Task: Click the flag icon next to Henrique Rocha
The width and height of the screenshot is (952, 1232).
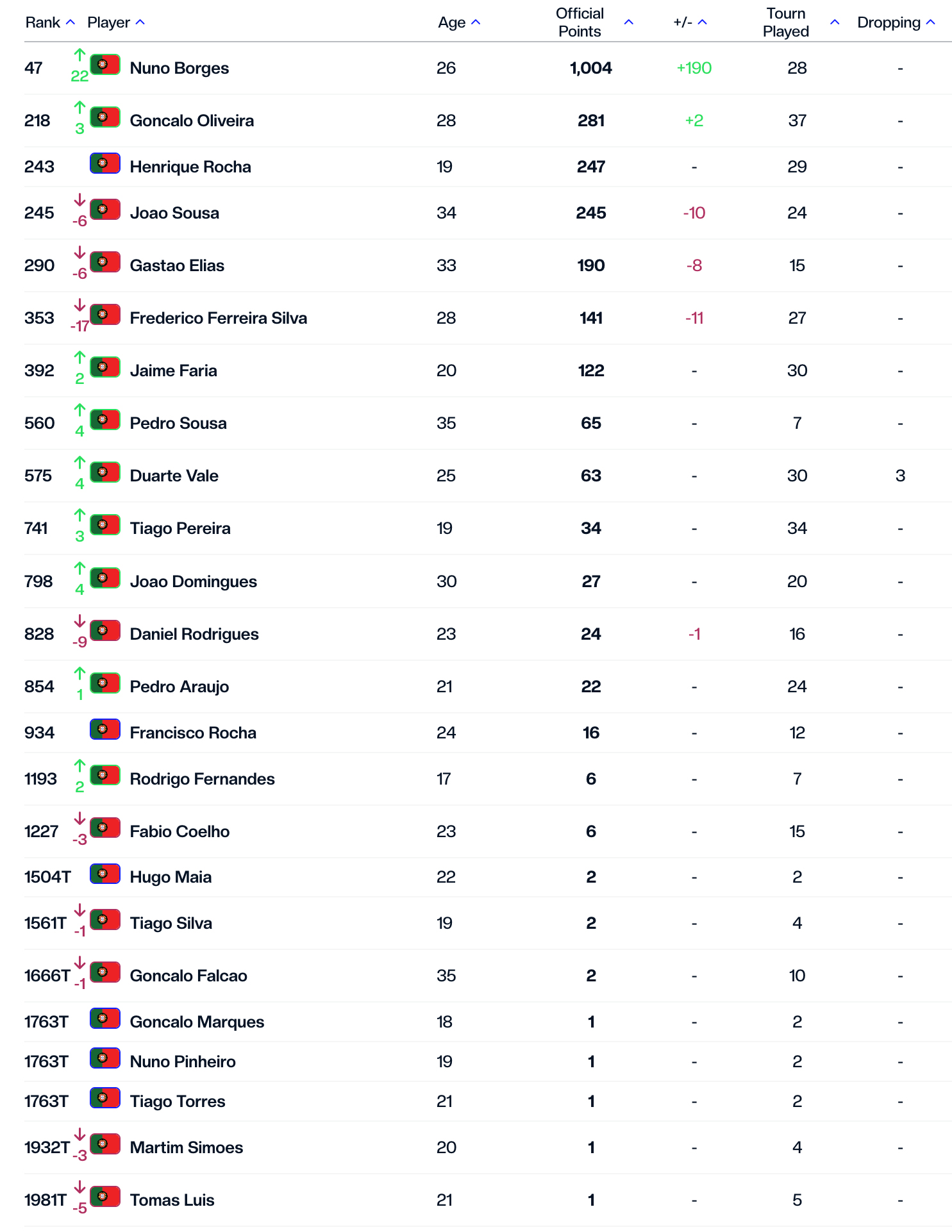Action: pos(105,163)
